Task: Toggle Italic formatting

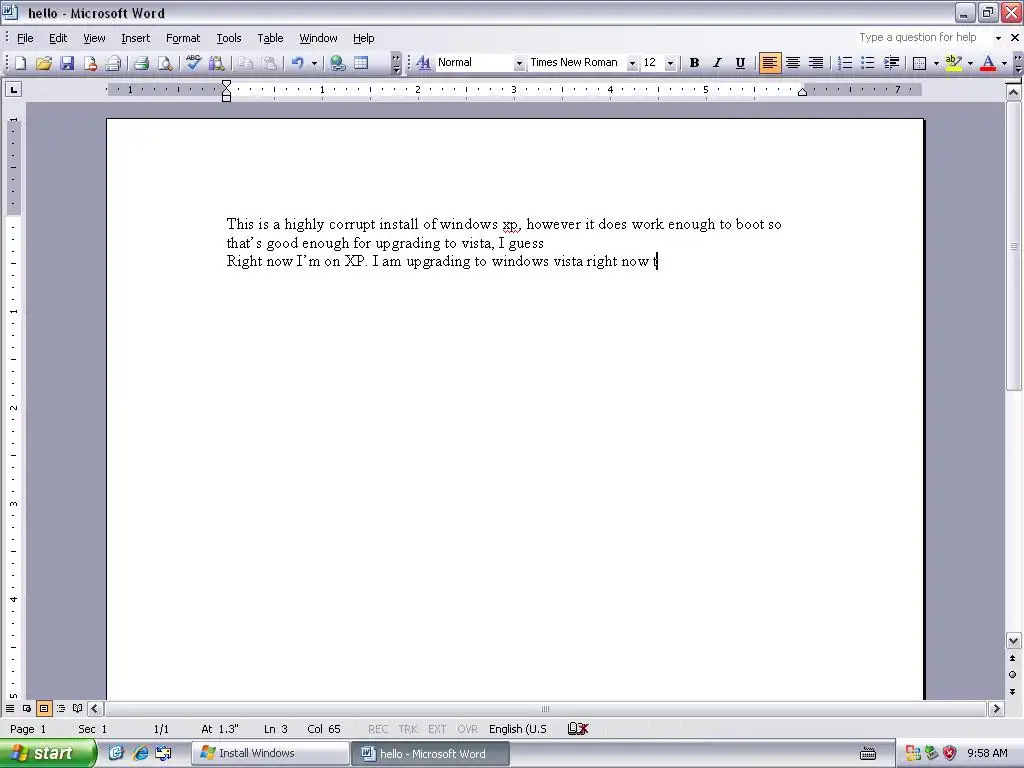Action: click(717, 63)
